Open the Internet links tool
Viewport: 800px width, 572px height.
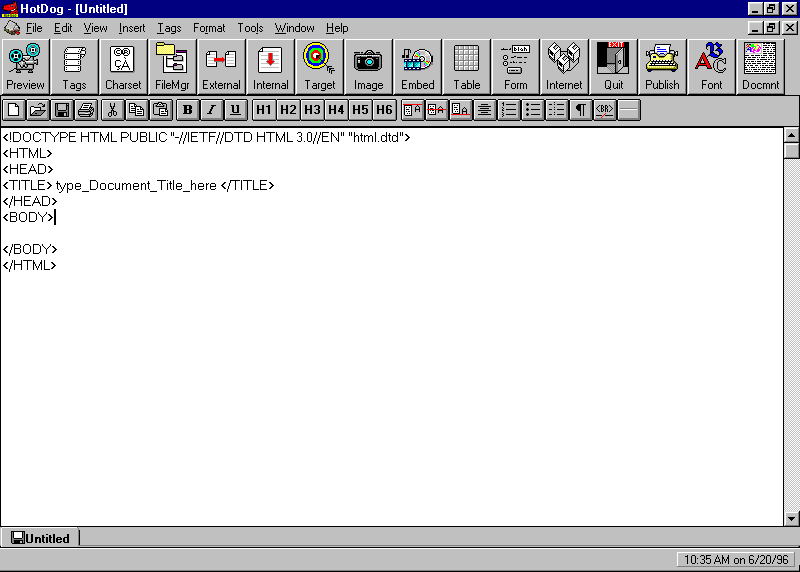coord(564,67)
